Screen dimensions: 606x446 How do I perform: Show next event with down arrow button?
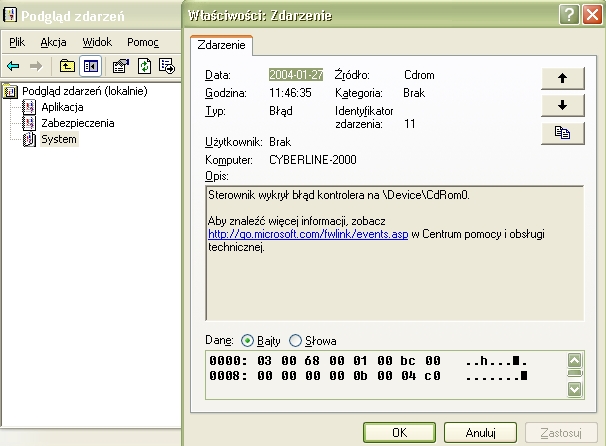point(563,105)
